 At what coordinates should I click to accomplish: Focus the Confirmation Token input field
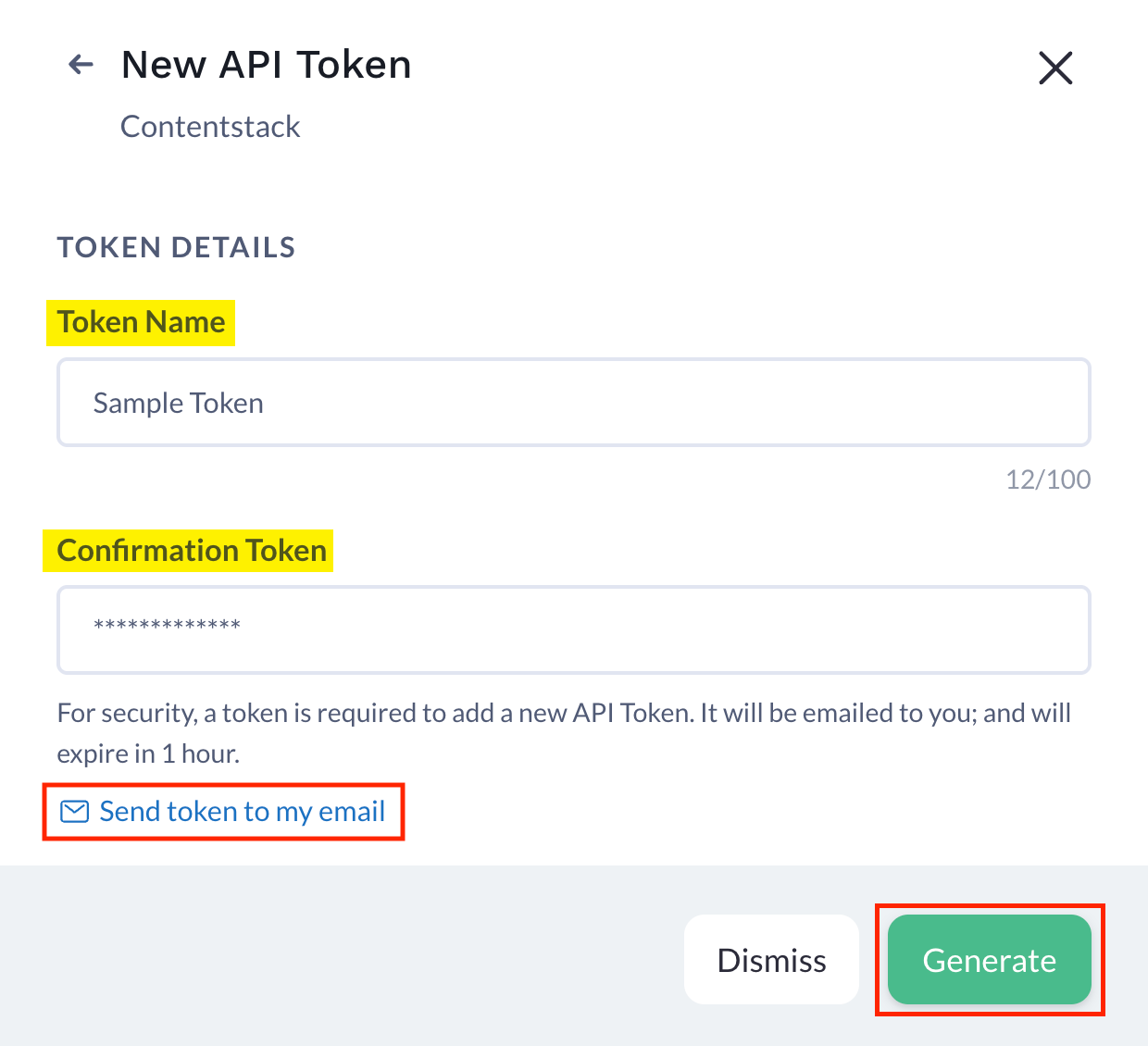(x=574, y=629)
